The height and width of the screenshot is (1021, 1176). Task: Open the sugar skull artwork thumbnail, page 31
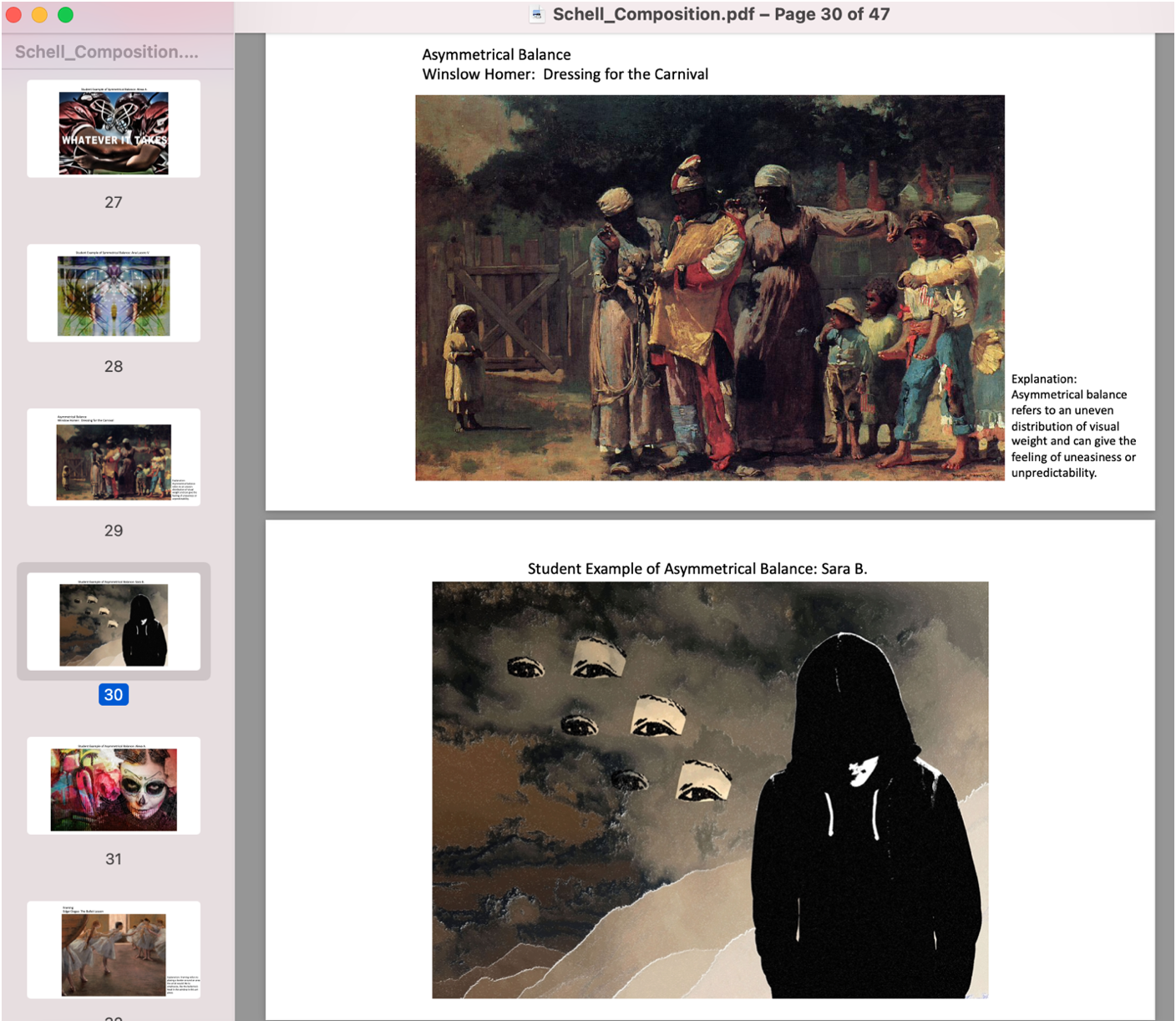coord(113,786)
